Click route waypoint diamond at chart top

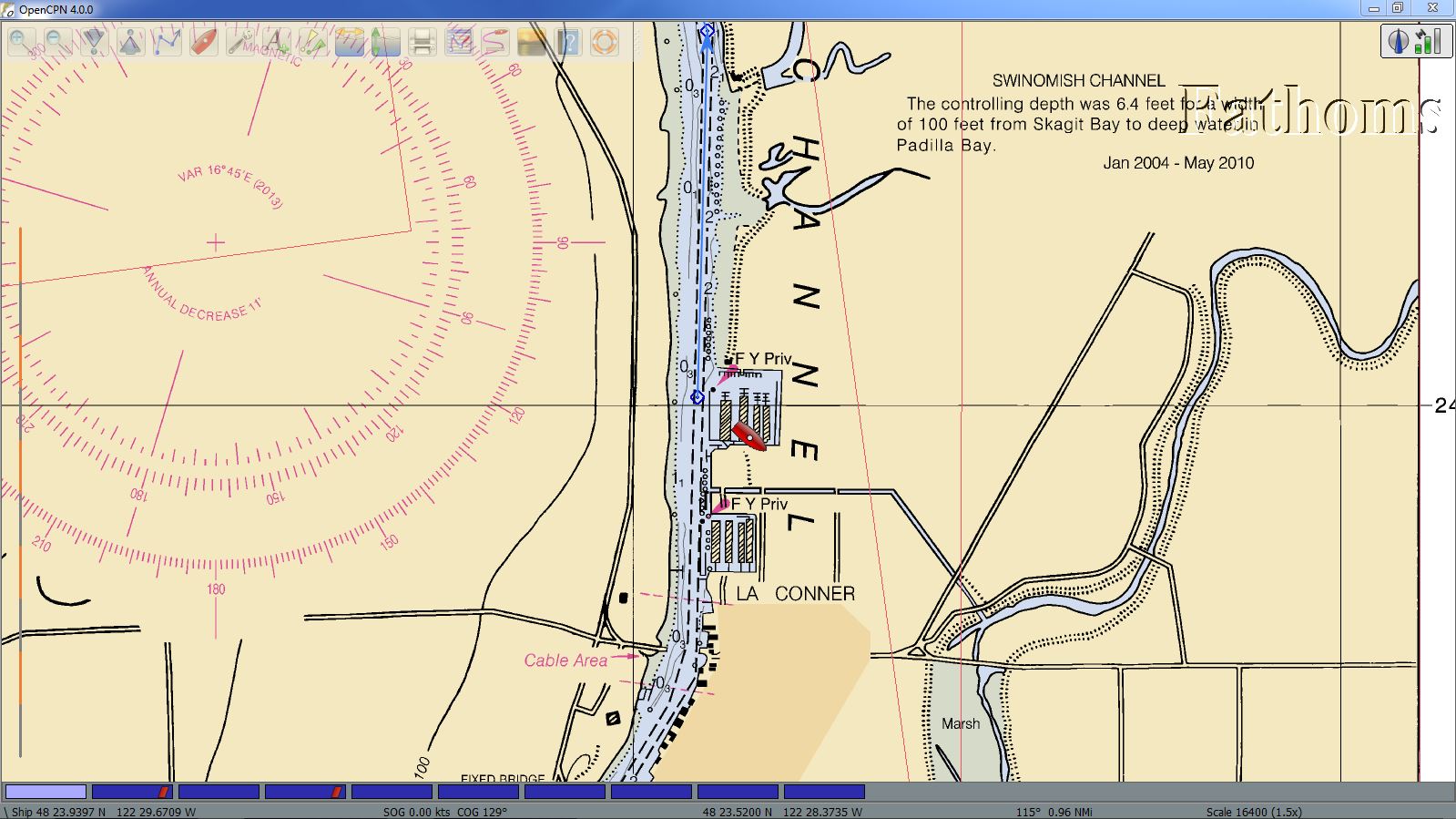[x=708, y=32]
